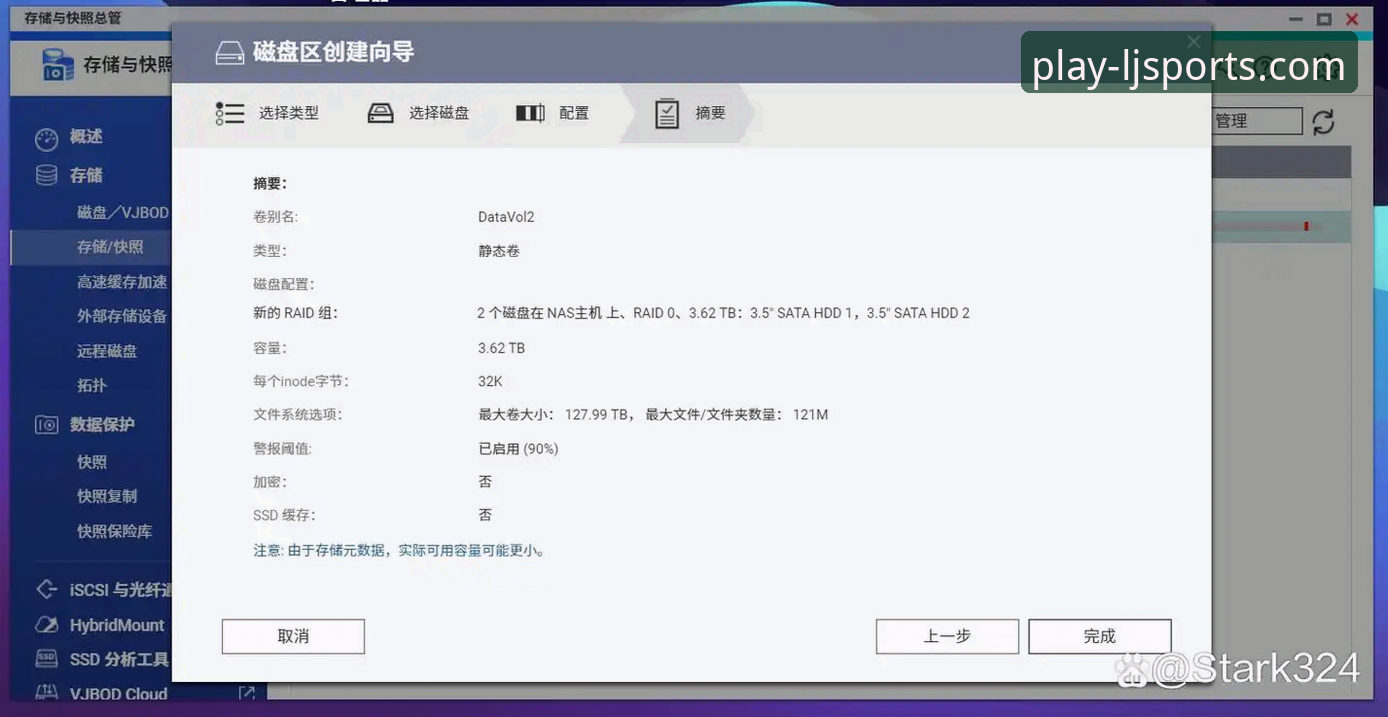Viewport: 1388px width, 717px height.
Task: Click the 注意 storage metadata note
Action: (399, 550)
